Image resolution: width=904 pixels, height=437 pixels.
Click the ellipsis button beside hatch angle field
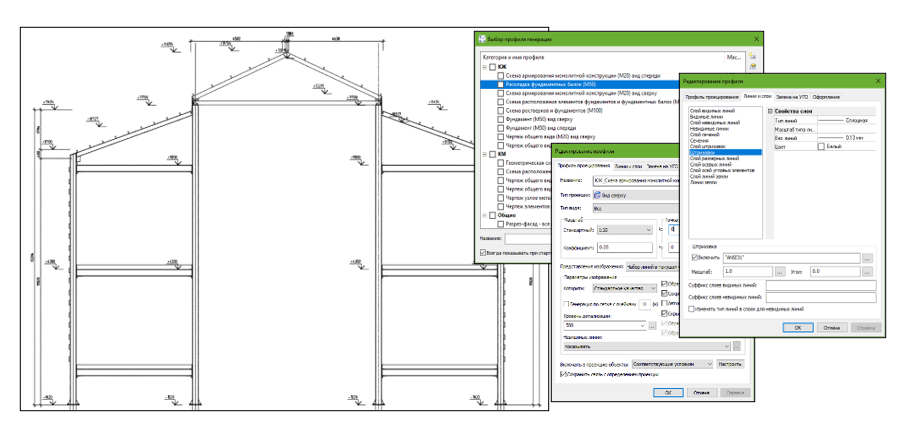pos(867,271)
